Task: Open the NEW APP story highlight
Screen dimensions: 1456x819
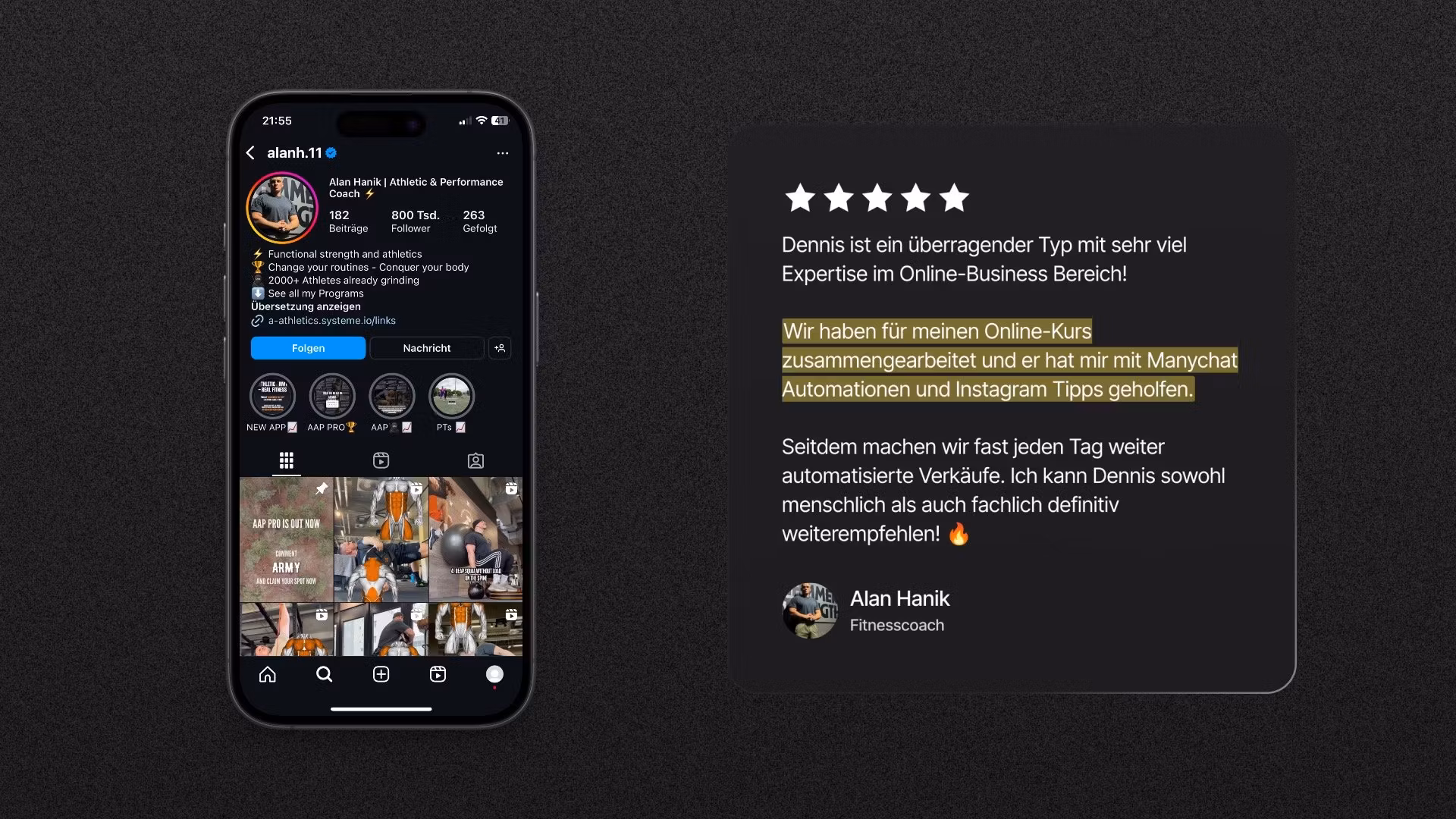Action: (x=272, y=396)
